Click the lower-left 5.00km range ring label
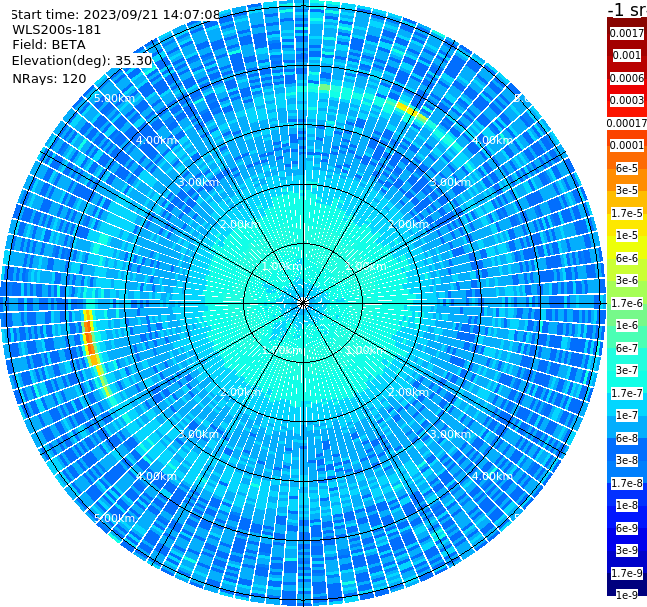This screenshot has height=607, width=647. pos(114,518)
